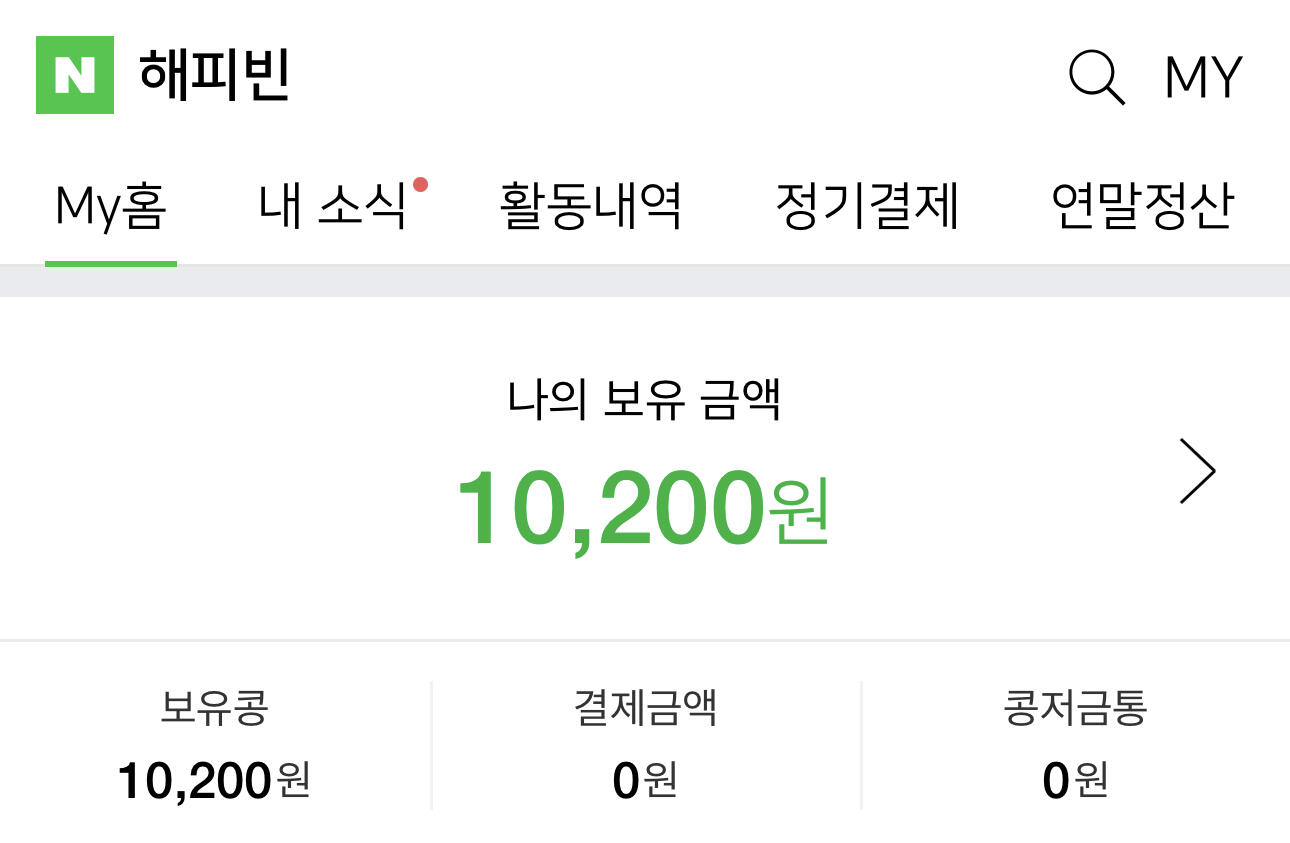Open the 결제금액 label
The height and width of the screenshot is (843, 1290).
(645, 708)
